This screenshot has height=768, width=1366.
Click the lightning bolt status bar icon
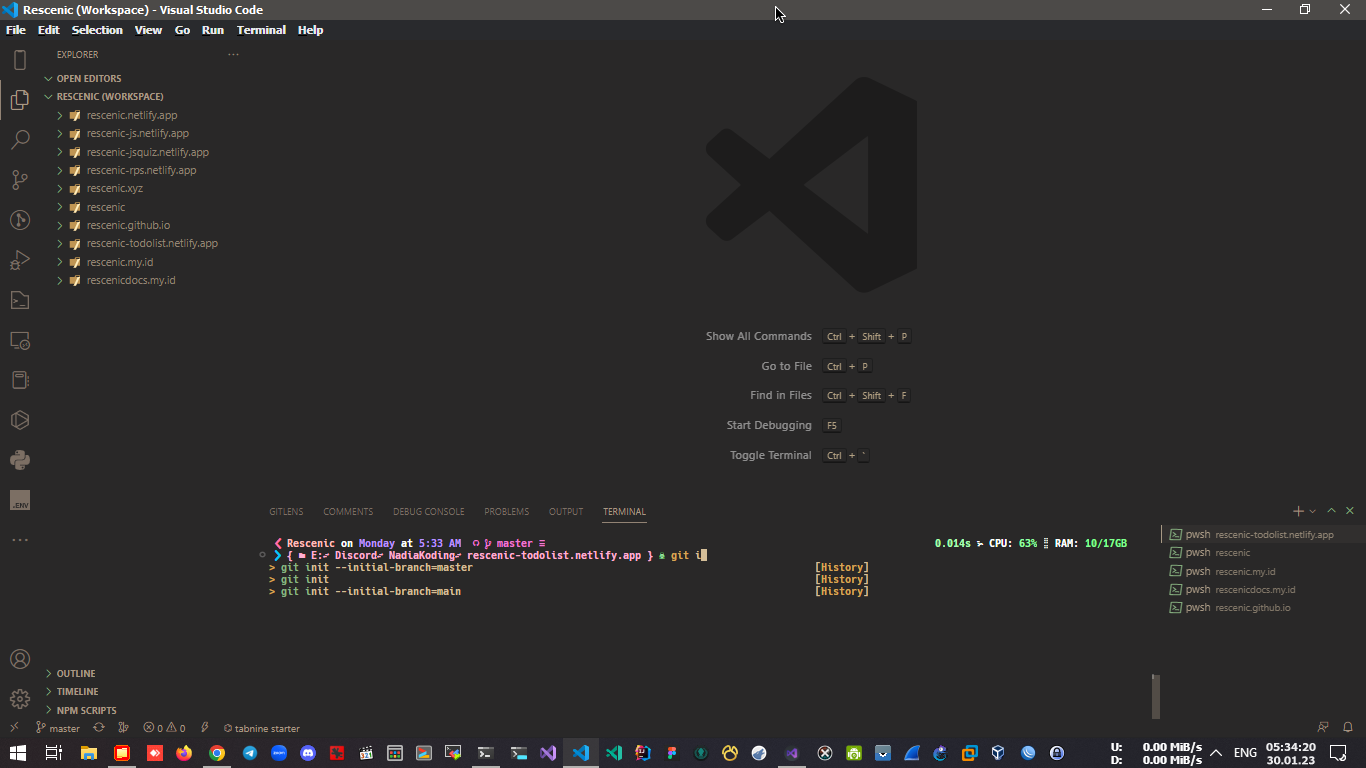pyautogui.click(x=205, y=728)
